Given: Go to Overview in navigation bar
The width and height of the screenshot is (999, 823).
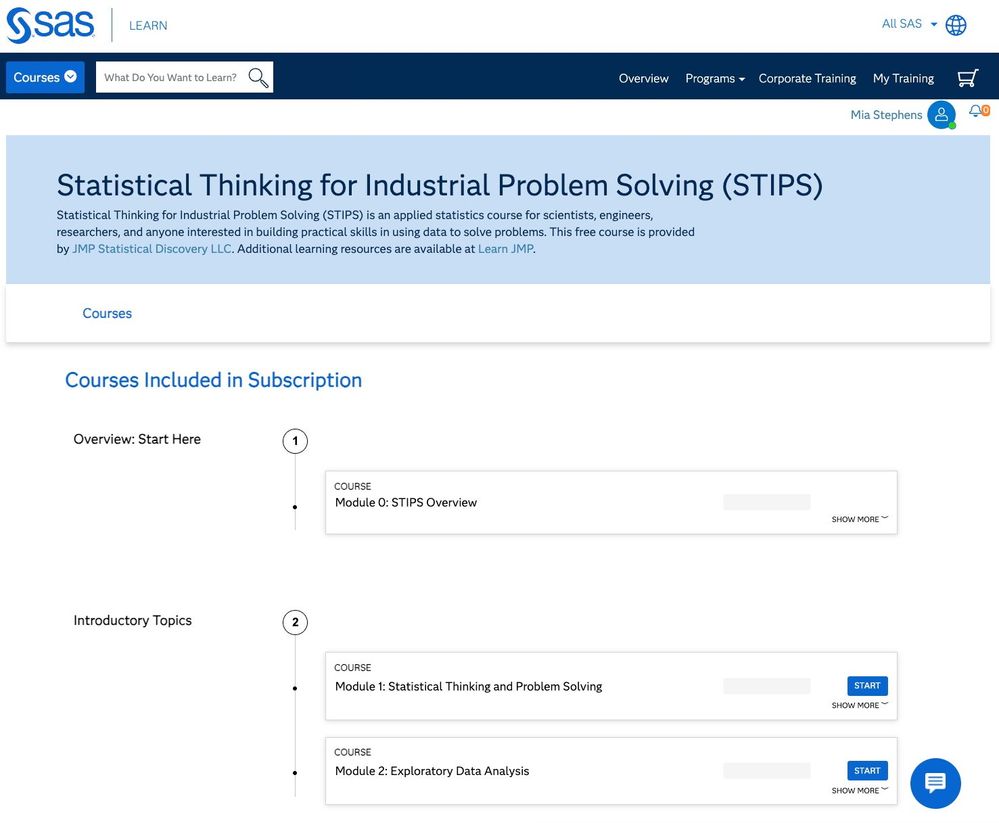Looking at the screenshot, I should [643, 79].
